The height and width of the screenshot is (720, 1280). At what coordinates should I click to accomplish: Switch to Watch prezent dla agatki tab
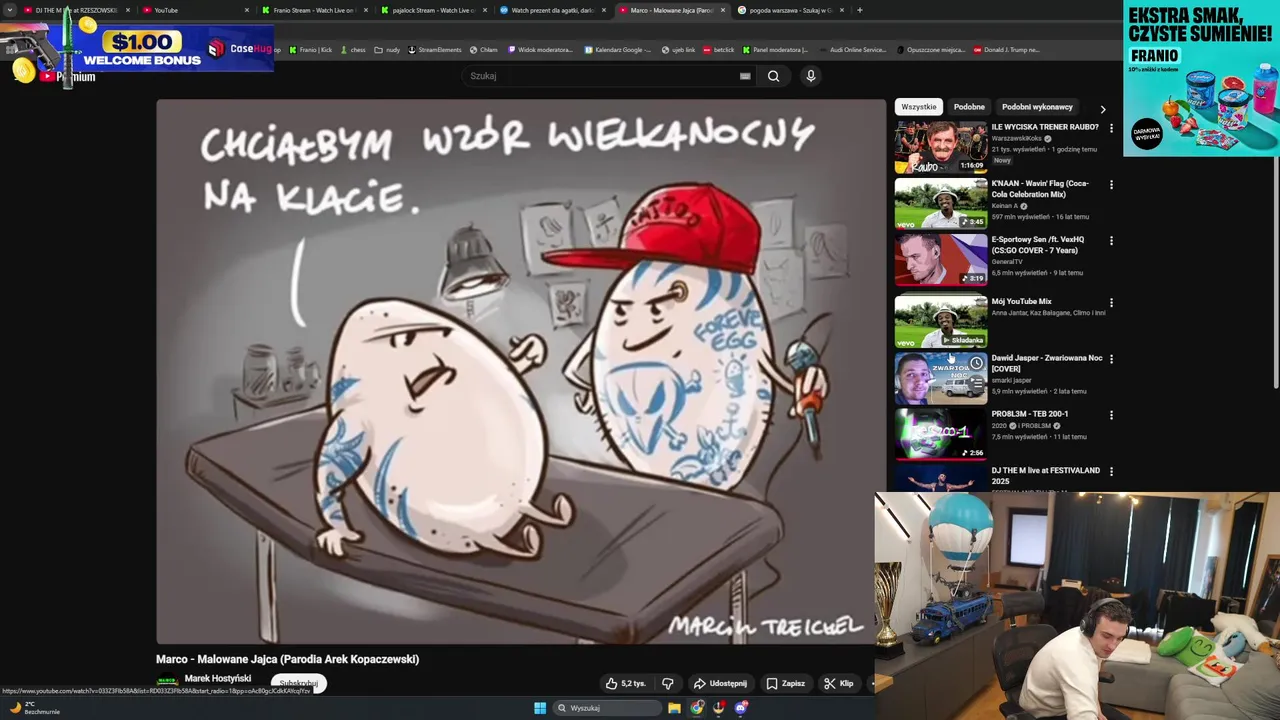pyautogui.click(x=552, y=10)
